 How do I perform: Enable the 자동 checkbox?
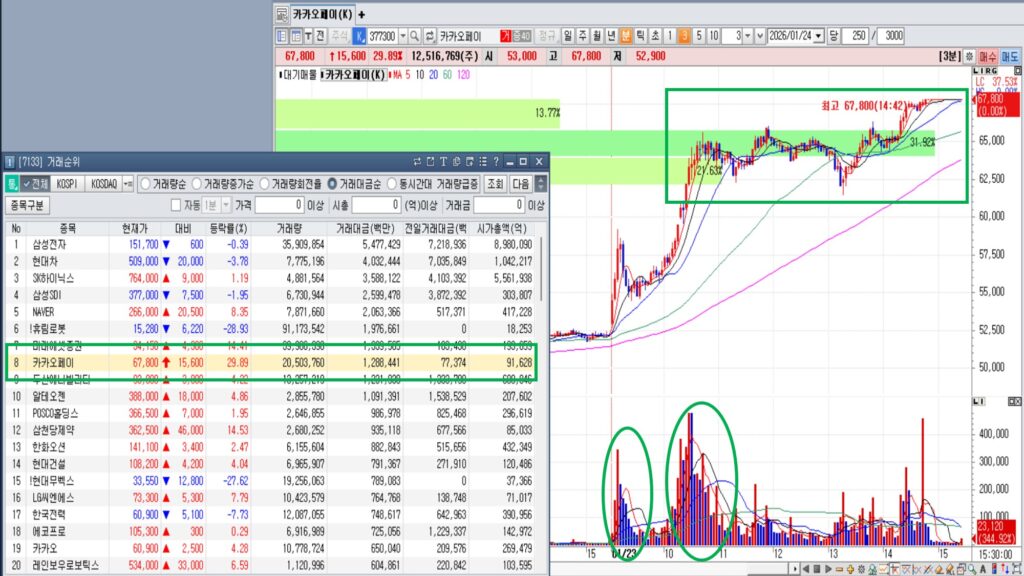(175, 205)
